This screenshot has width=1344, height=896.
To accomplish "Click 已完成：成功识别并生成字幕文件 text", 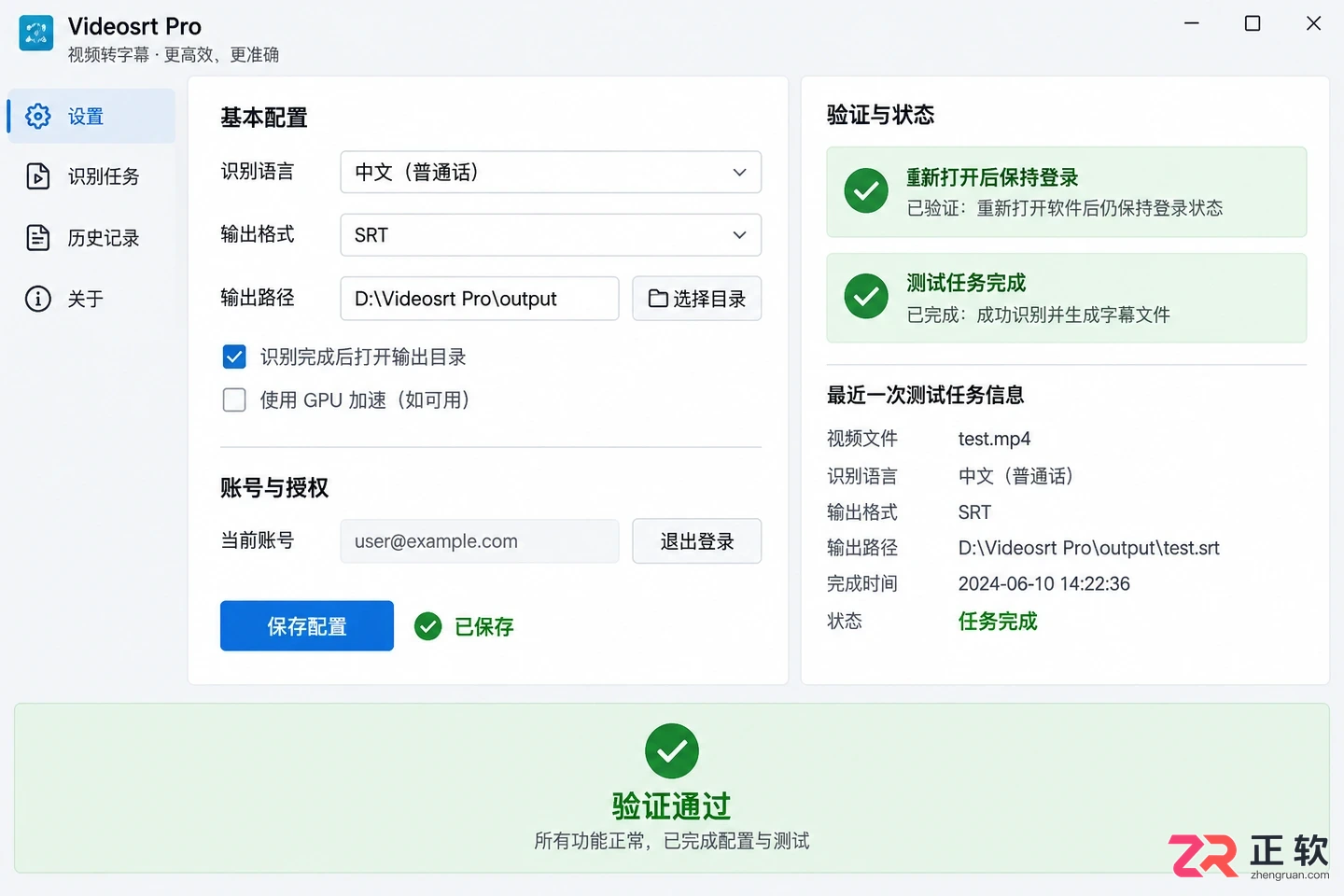I will click(x=1039, y=315).
